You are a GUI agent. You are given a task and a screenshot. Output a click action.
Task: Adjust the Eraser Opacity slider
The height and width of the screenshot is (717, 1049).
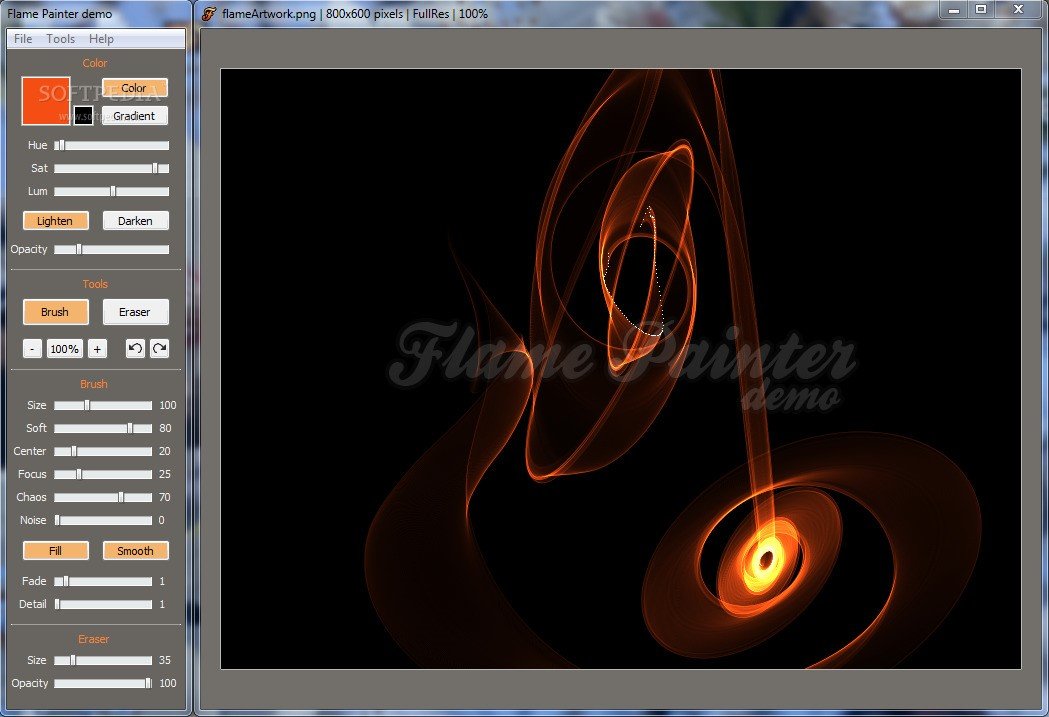[103, 683]
